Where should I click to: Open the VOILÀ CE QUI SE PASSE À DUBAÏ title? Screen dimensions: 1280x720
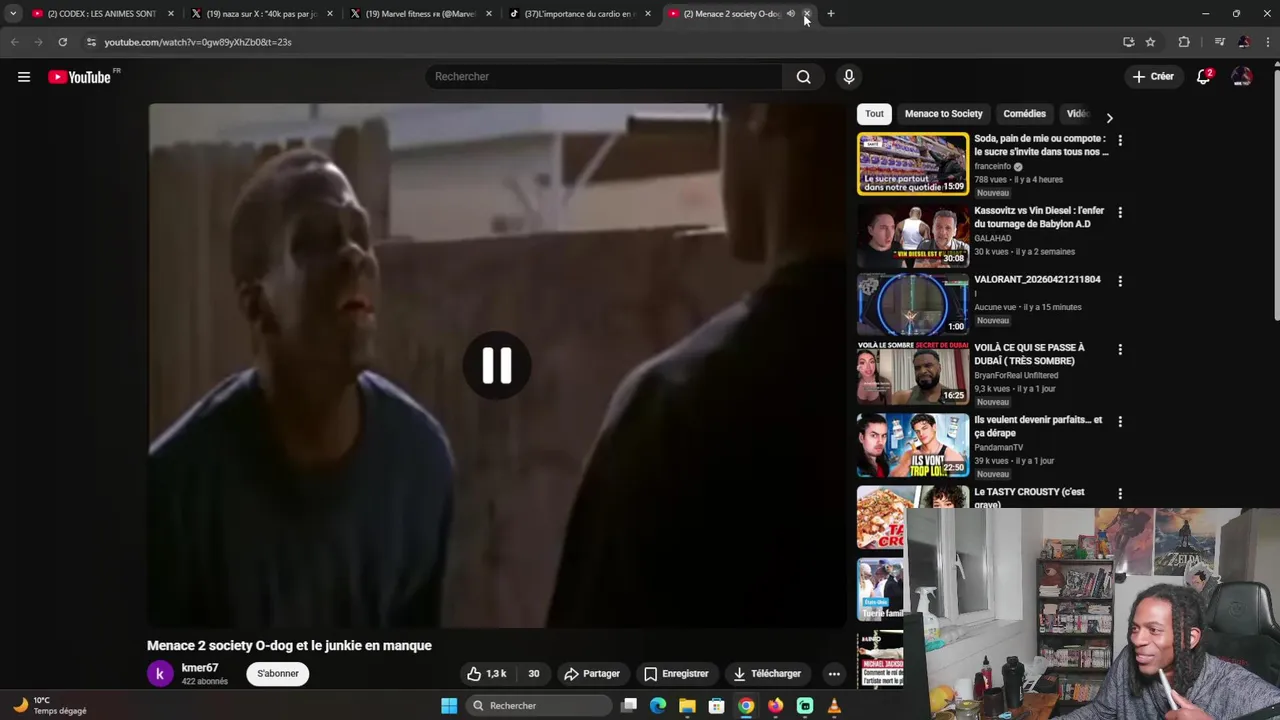point(1029,354)
